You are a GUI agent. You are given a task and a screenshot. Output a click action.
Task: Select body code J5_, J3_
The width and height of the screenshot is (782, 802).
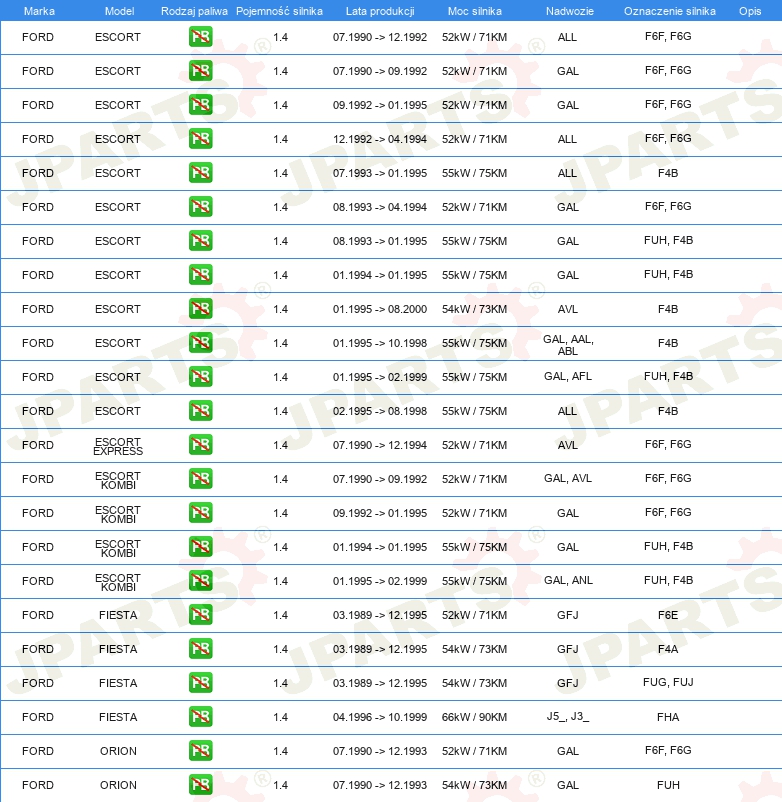(x=568, y=716)
